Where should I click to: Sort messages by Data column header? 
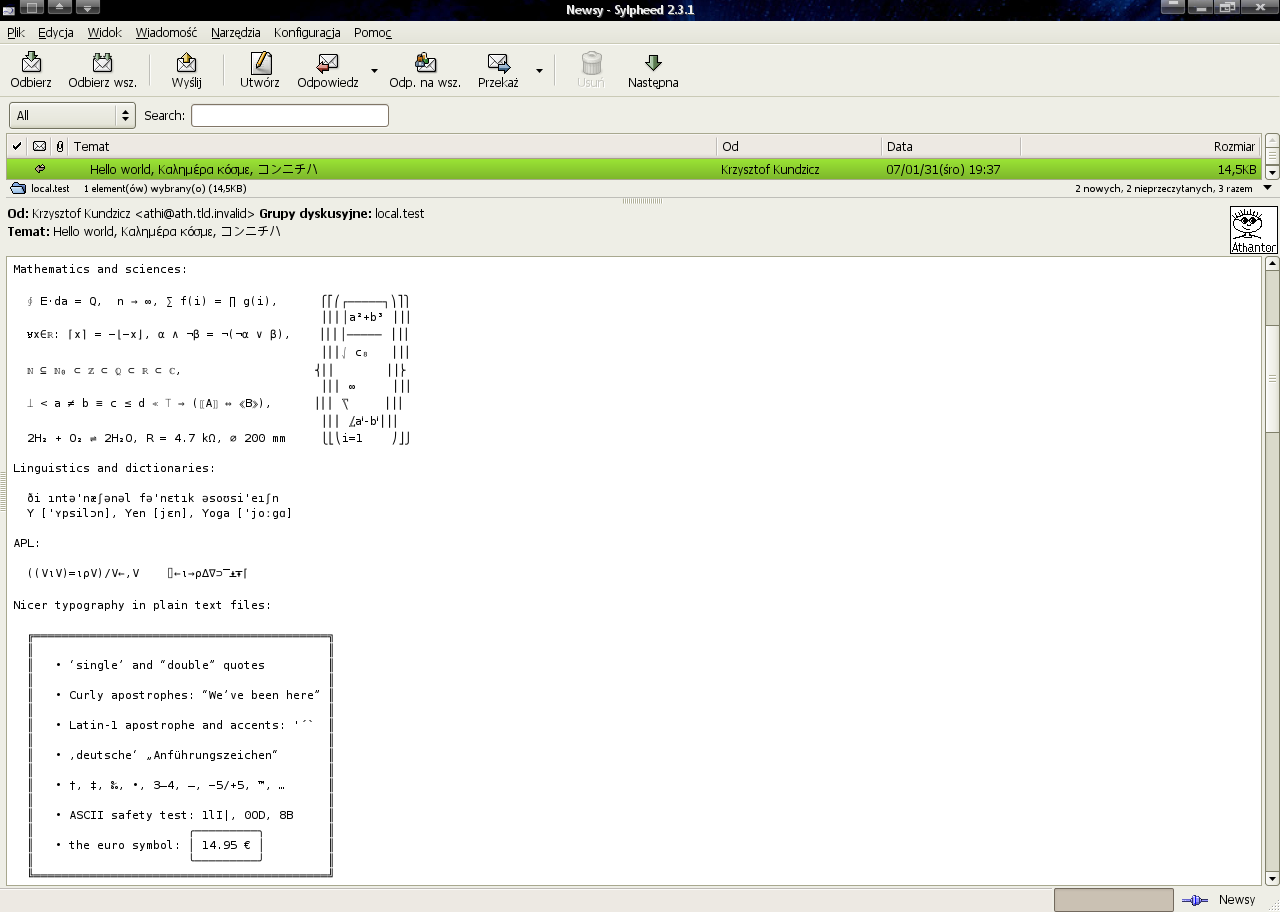[x=951, y=146]
